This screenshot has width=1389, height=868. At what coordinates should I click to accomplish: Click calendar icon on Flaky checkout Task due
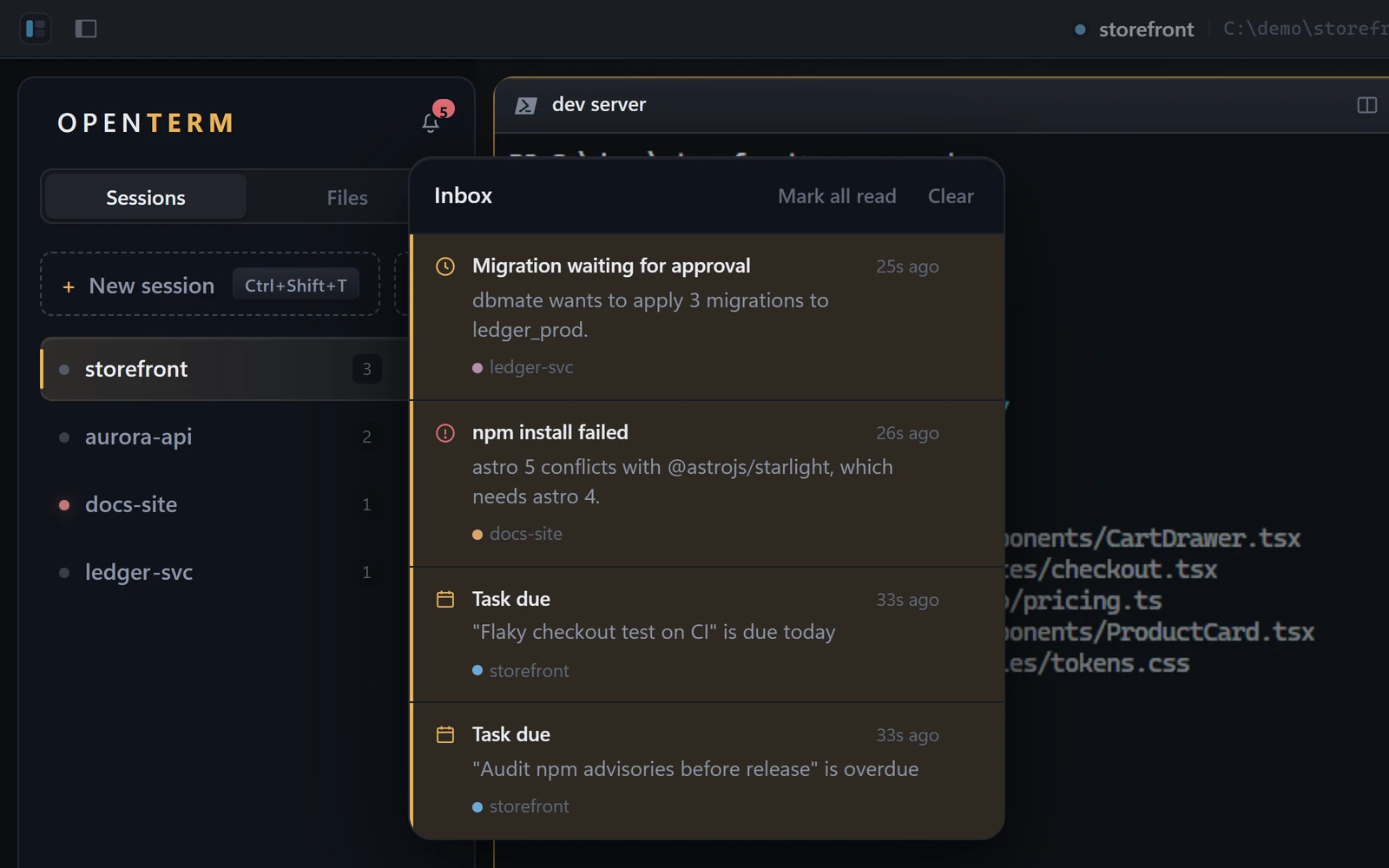coord(445,599)
